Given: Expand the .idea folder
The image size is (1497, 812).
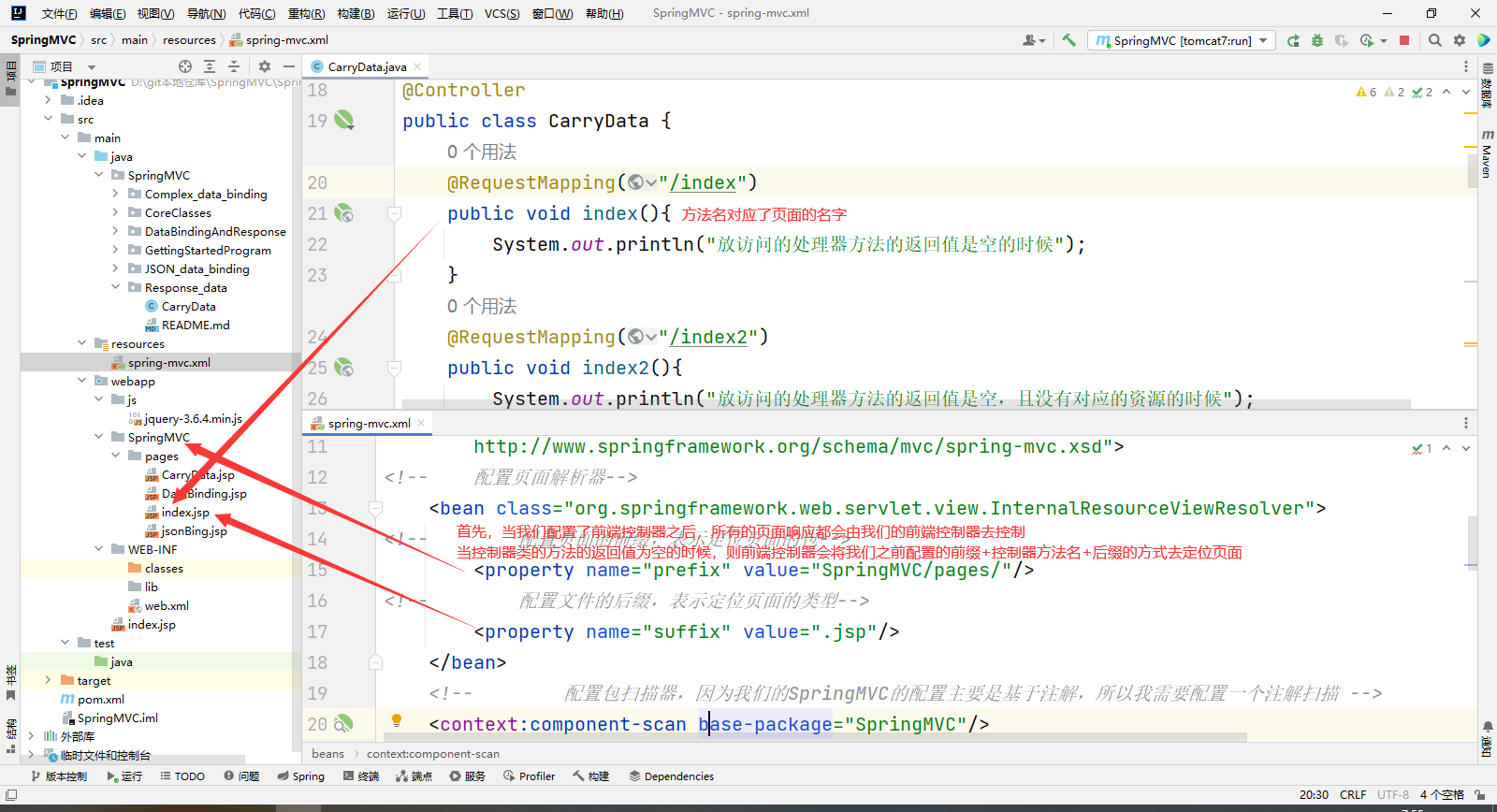Looking at the screenshot, I should (x=48, y=100).
